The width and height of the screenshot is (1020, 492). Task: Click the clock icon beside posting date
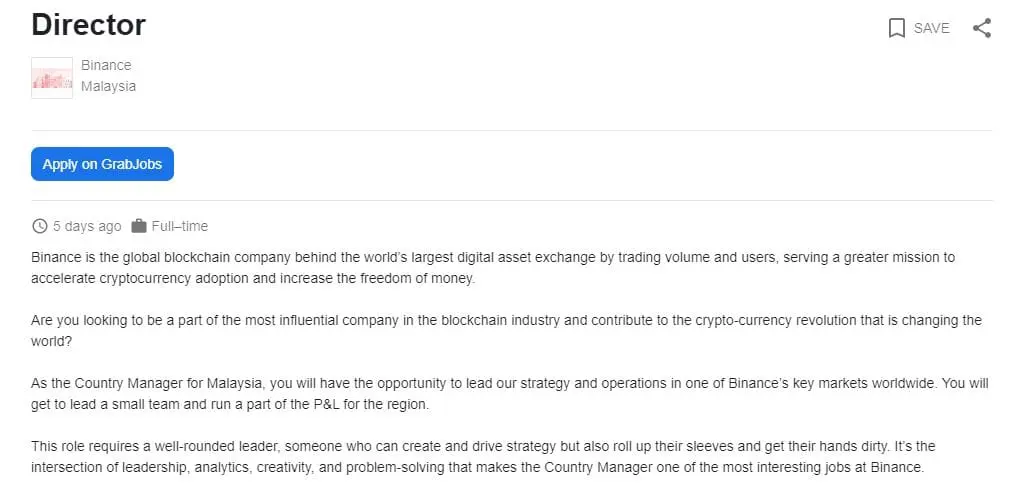pyautogui.click(x=40, y=226)
